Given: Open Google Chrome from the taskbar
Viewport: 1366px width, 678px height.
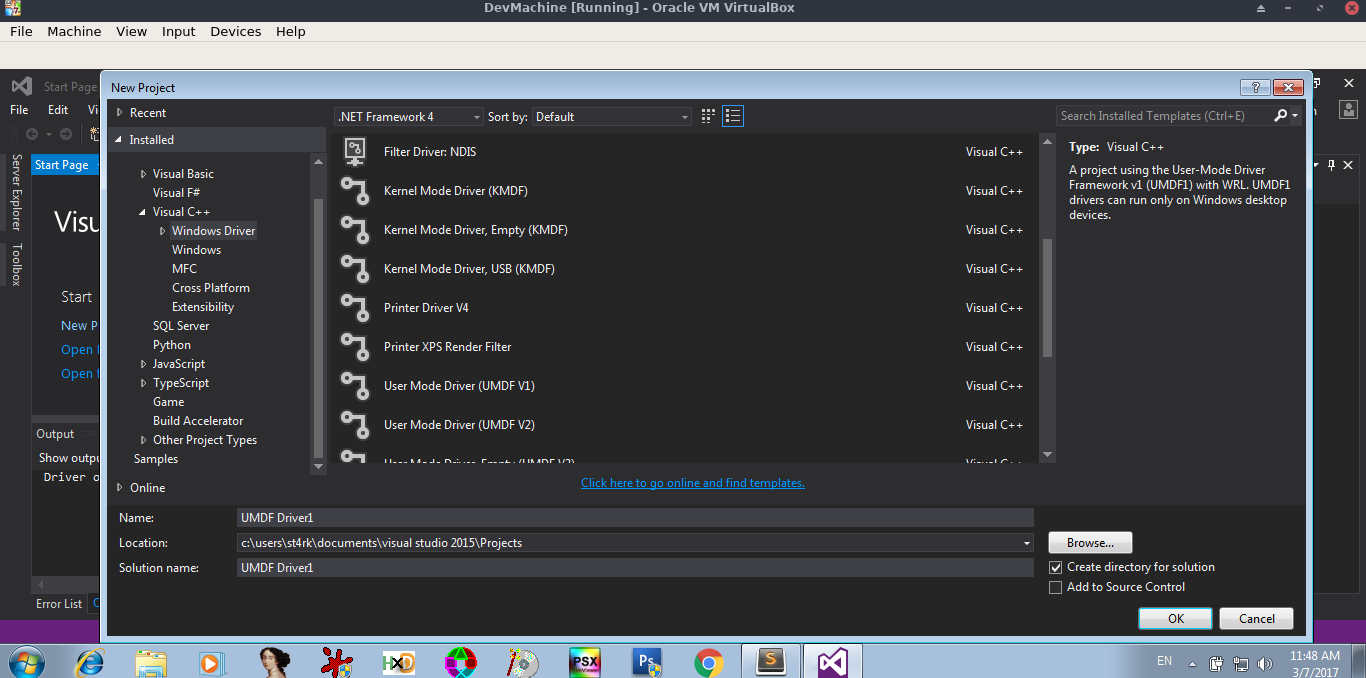Looking at the screenshot, I should [x=709, y=662].
